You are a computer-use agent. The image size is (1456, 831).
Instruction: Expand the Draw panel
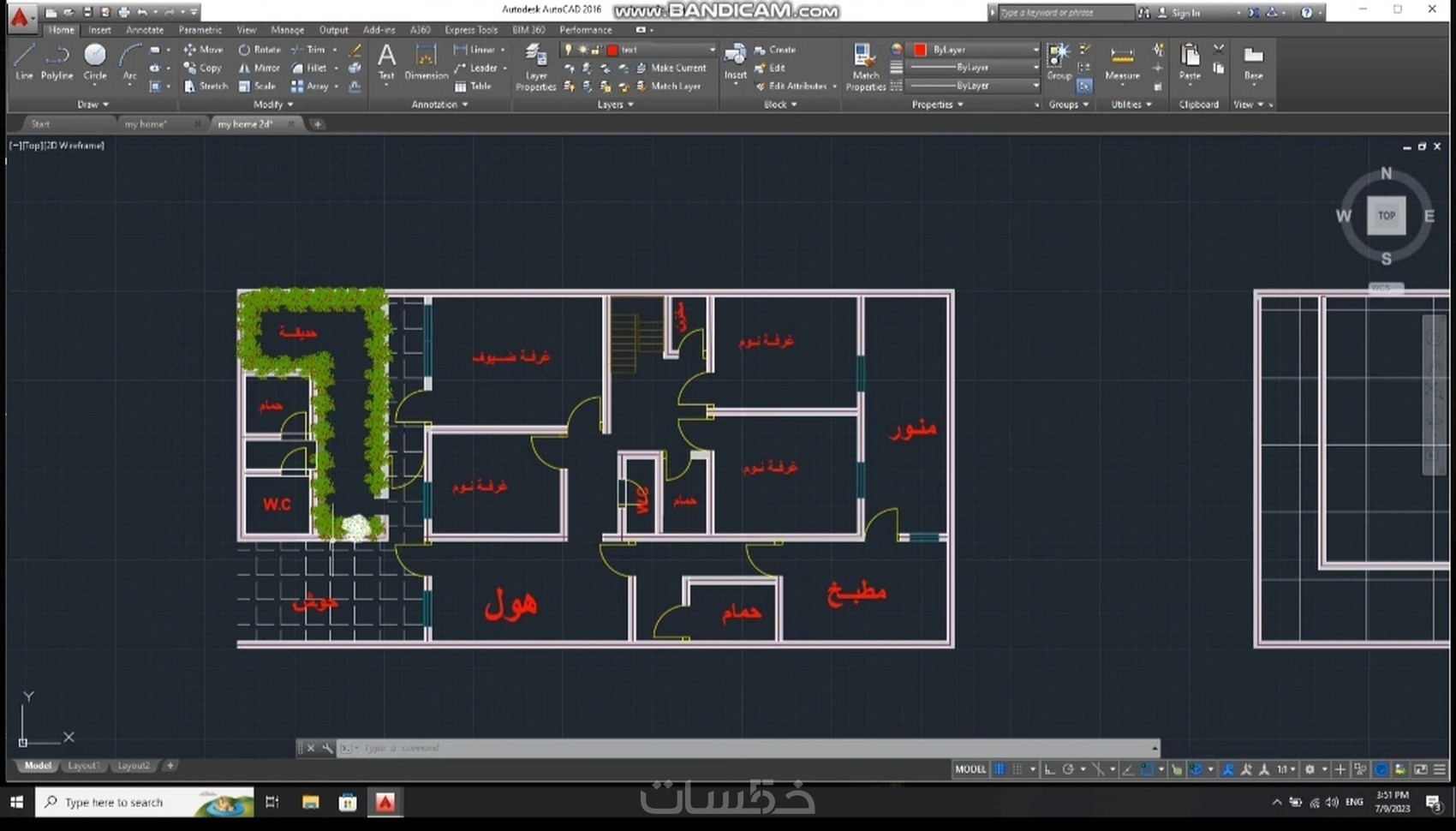coord(92,105)
